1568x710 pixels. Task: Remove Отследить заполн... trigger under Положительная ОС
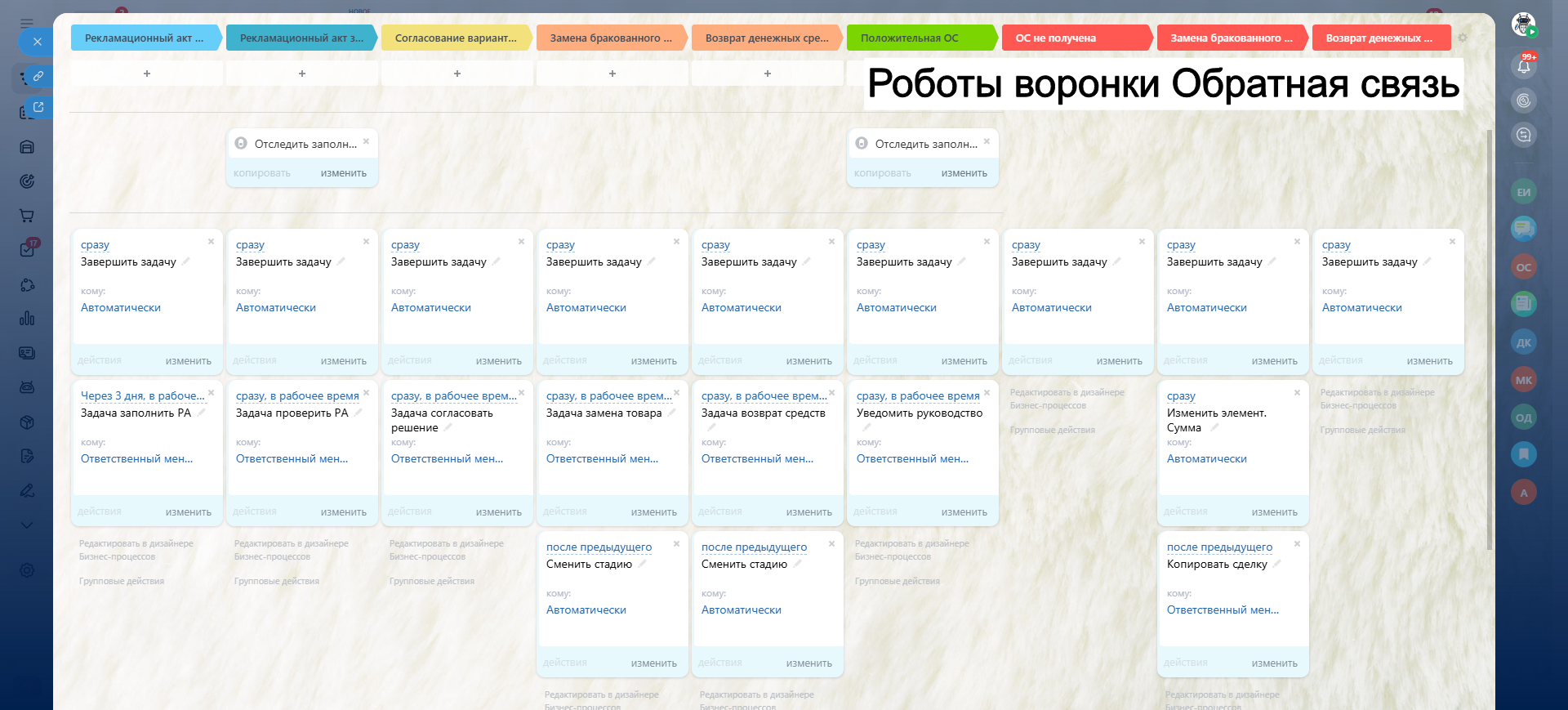coord(987,141)
